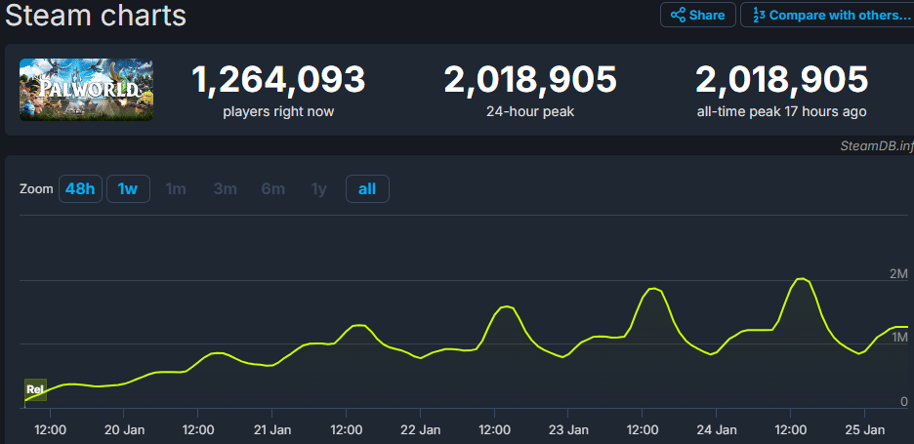Click the 20 Jan axis label
Screen dimensions: 914x444
tap(123, 431)
